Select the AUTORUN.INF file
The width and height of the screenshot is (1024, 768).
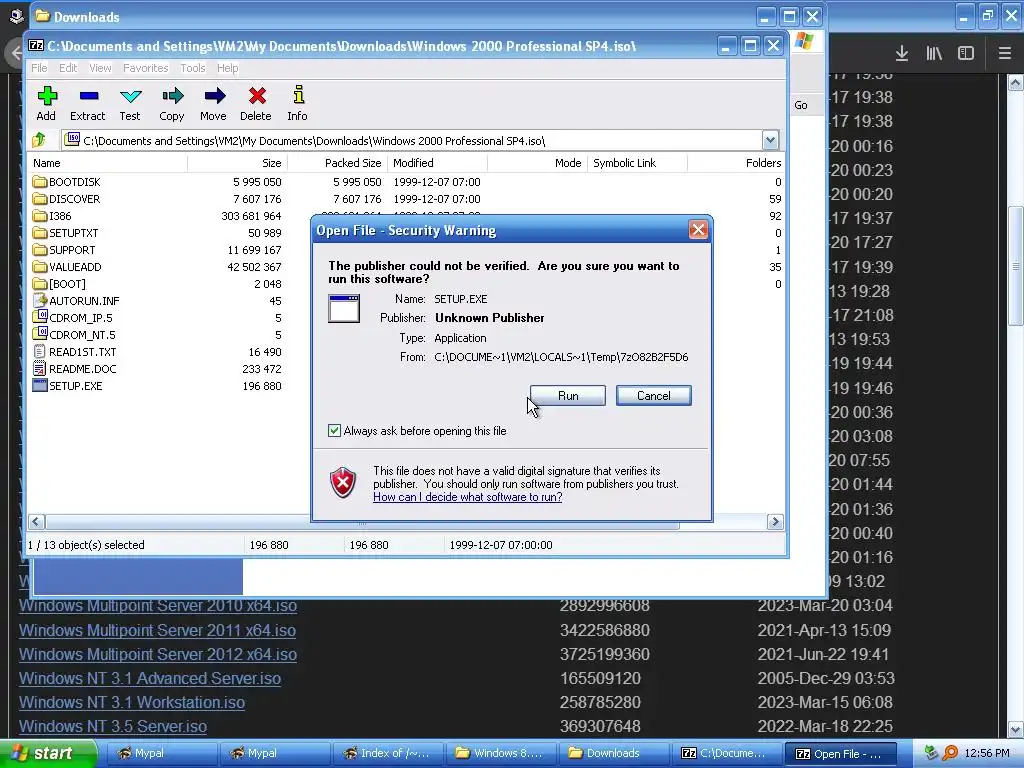pos(76,301)
